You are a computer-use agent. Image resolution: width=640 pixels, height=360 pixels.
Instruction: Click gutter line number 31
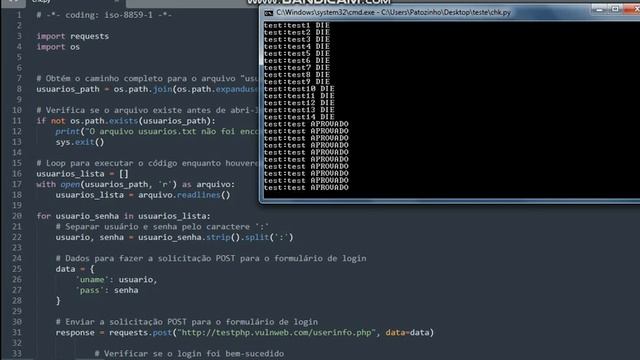pyautogui.click(x=16, y=333)
